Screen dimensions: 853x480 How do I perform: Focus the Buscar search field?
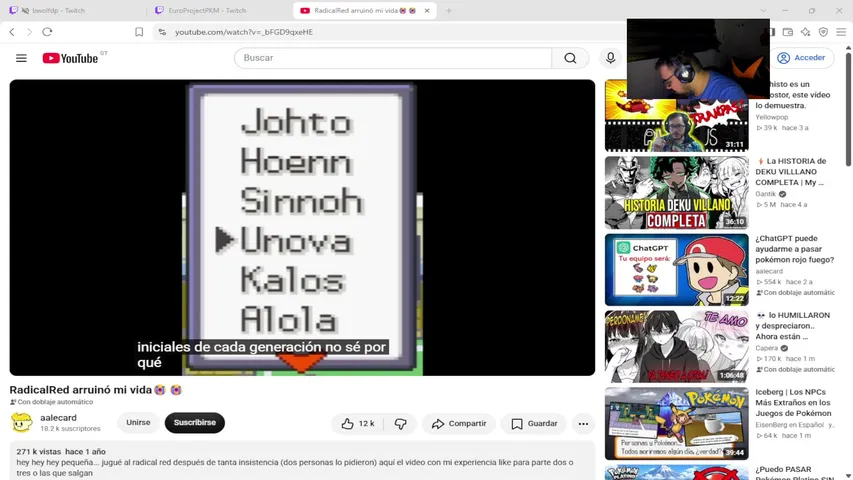(x=393, y=58)
